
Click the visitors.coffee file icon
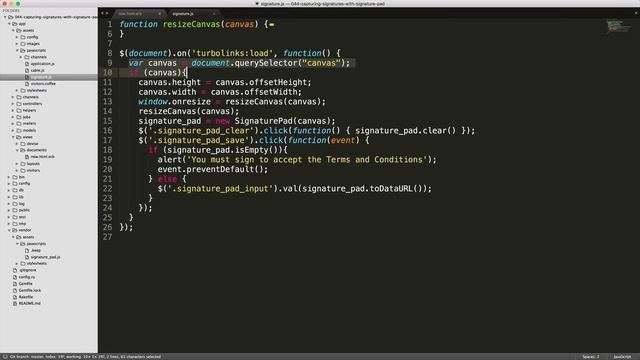[x=27, y=84]
